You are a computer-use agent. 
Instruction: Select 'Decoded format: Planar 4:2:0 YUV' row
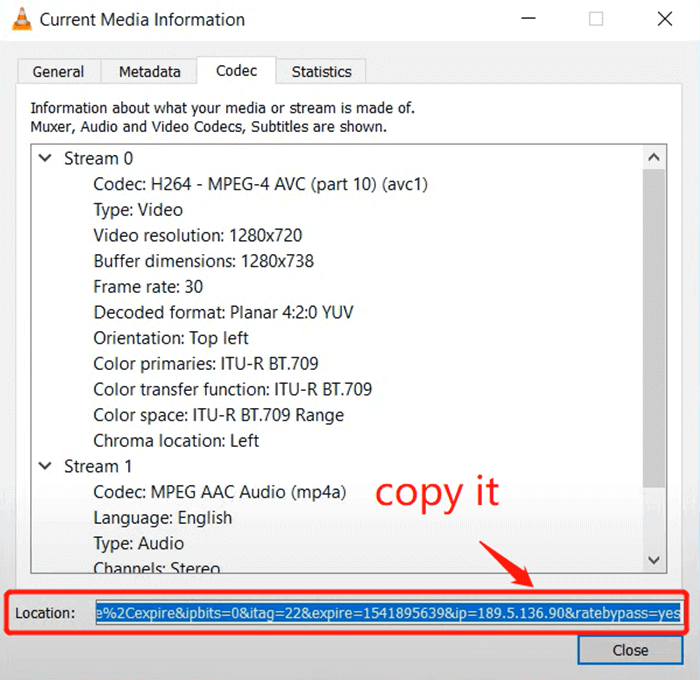click(x=223, y=313)
